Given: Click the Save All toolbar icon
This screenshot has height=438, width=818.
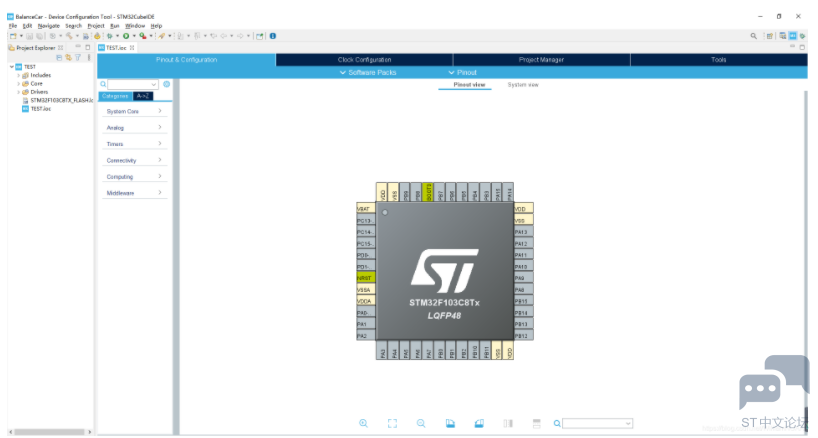Looking at the screenshot, I should pyautogui.click(x=39, y=36).
